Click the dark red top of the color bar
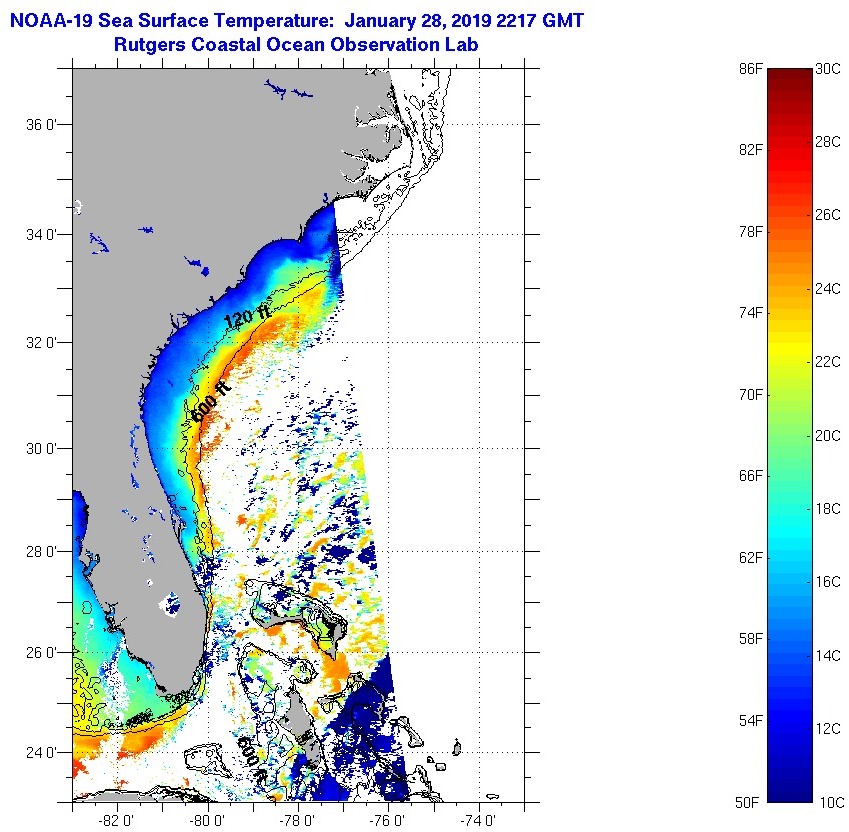This screenshot has height=832, width=849. point(789,74)
